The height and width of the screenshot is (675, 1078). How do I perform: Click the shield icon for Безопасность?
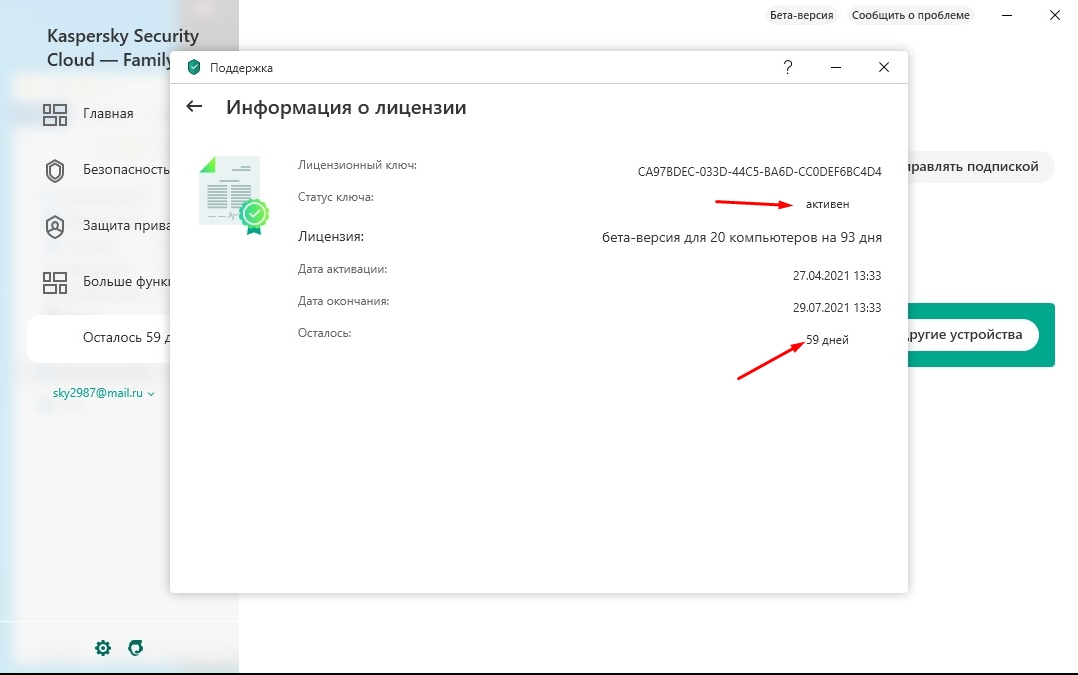[x=55, y=170]
